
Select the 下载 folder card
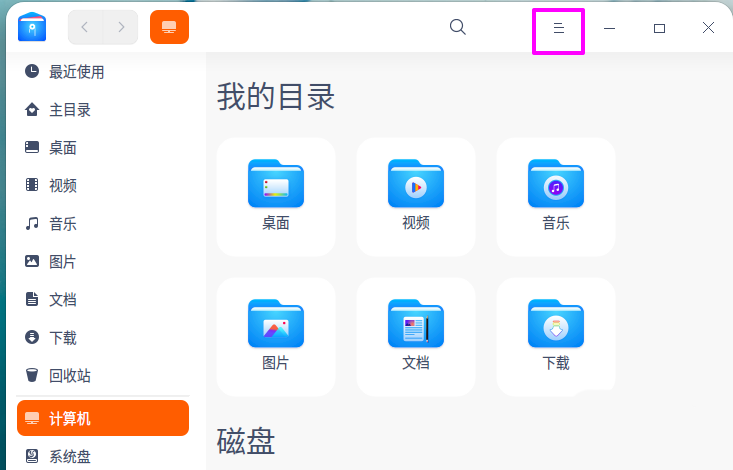pos(556,337)
